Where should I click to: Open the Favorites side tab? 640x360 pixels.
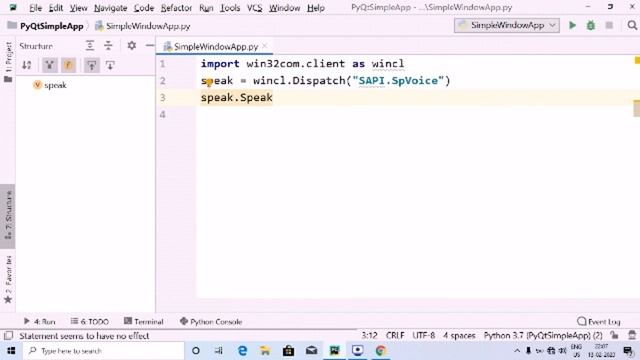pyautogui.click(x=8, y=280)
